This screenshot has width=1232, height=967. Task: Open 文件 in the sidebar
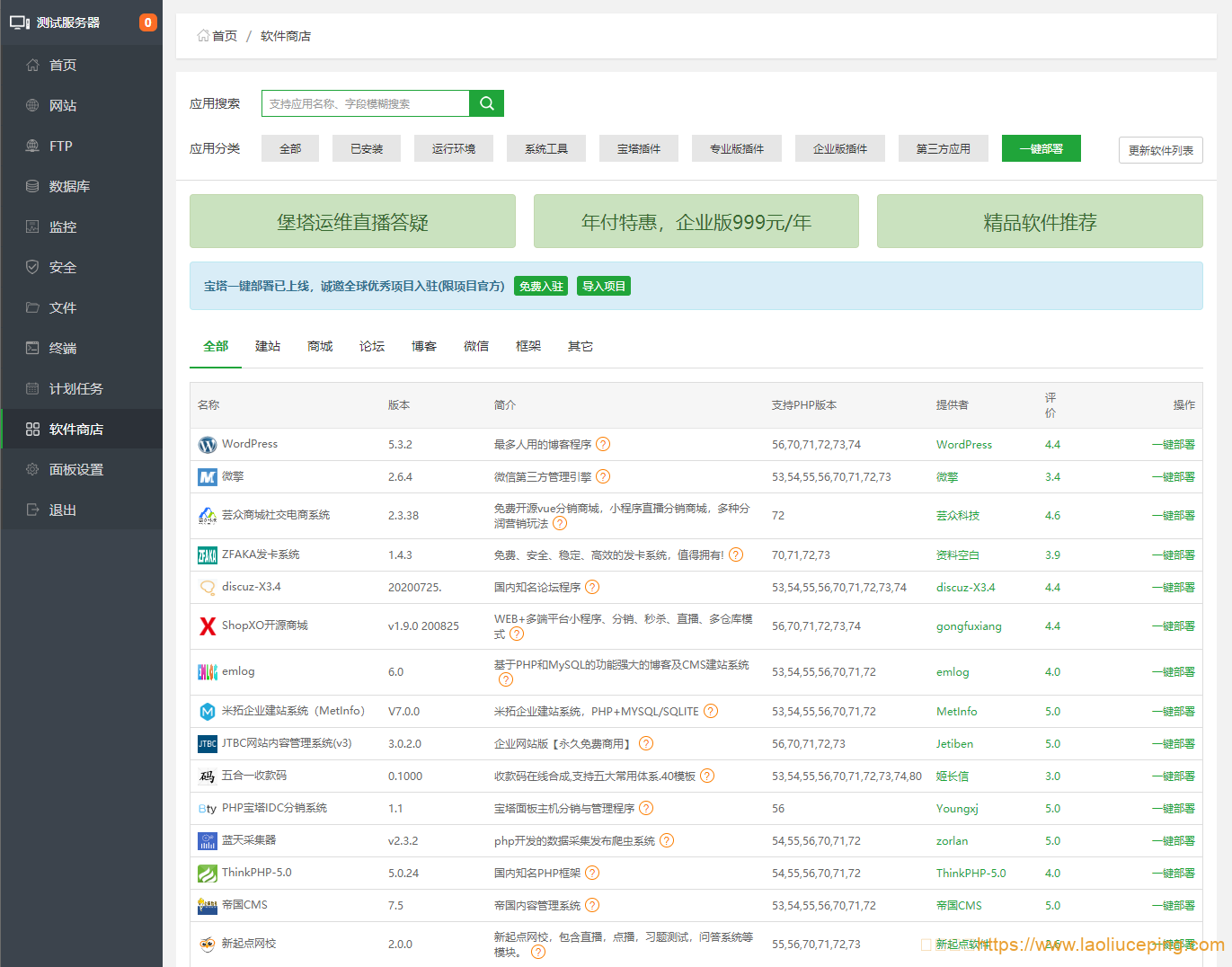click(82, 307)
